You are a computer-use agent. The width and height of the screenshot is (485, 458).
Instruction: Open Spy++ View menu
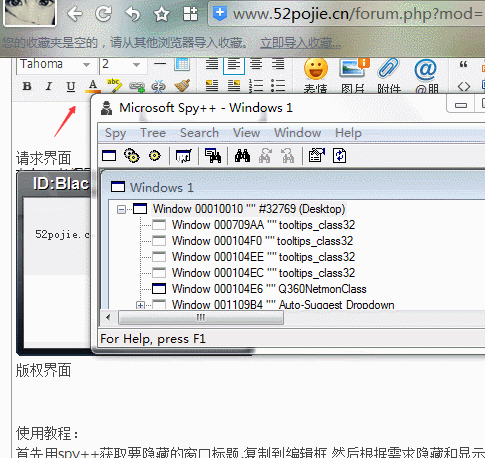[x=246, y=133]
